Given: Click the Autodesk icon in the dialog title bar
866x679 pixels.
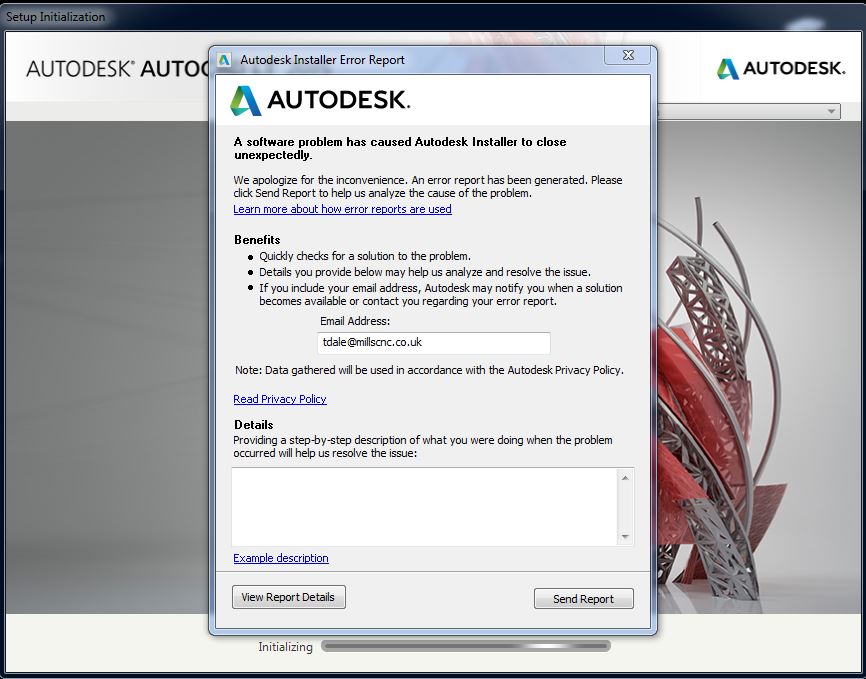Looking at the screenshot, I should point(224,60).
